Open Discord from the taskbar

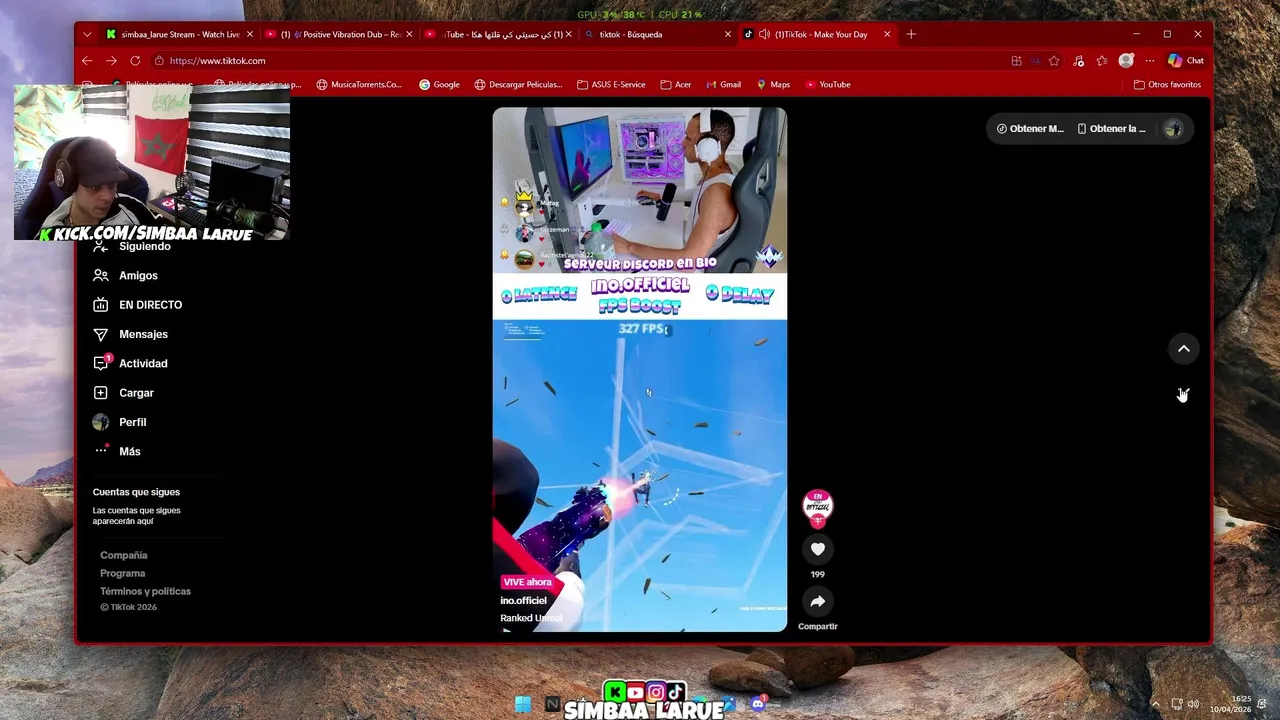(758, 704)
